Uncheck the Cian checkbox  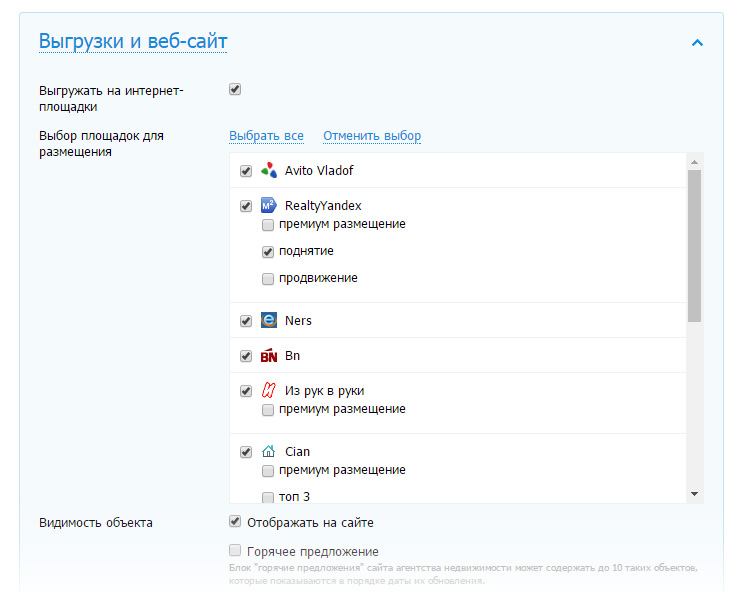[246, 452]
